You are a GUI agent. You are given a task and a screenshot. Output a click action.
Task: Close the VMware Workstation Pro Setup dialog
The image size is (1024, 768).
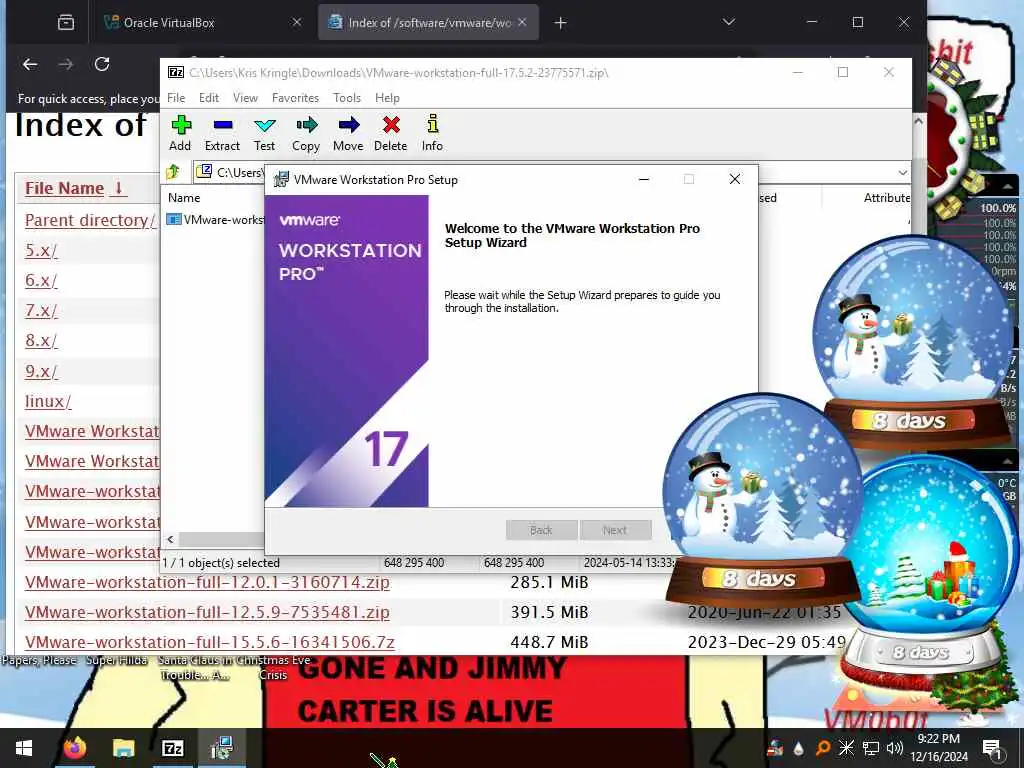(735, 180)
